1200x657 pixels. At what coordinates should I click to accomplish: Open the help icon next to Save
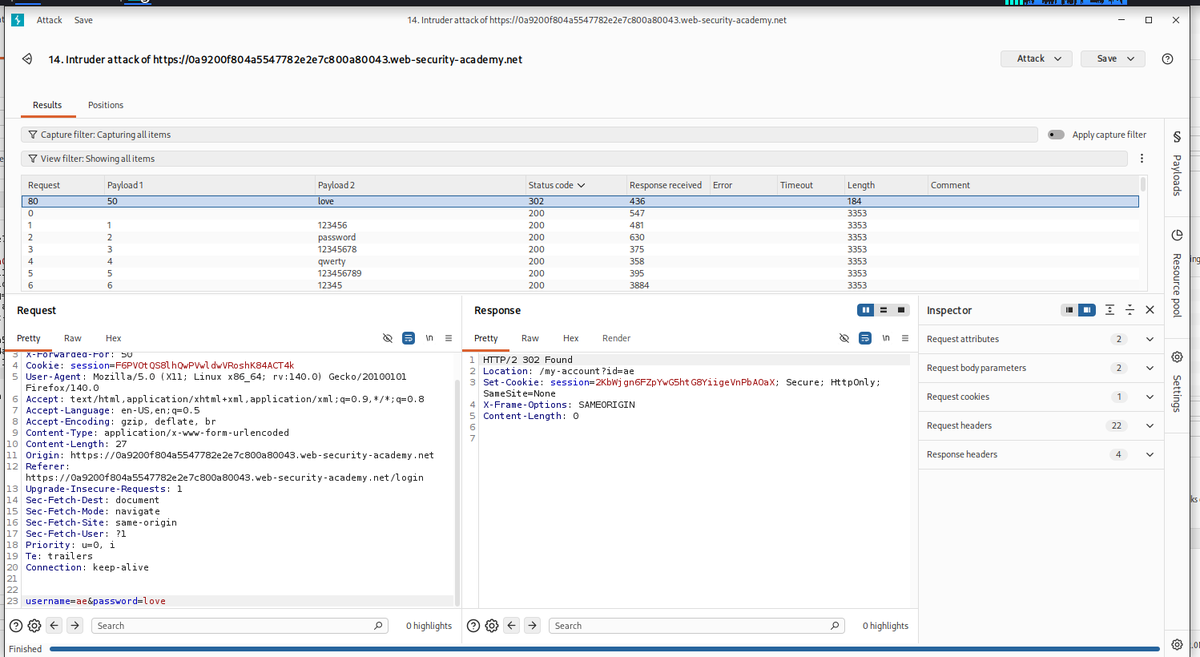point(1167,59)
